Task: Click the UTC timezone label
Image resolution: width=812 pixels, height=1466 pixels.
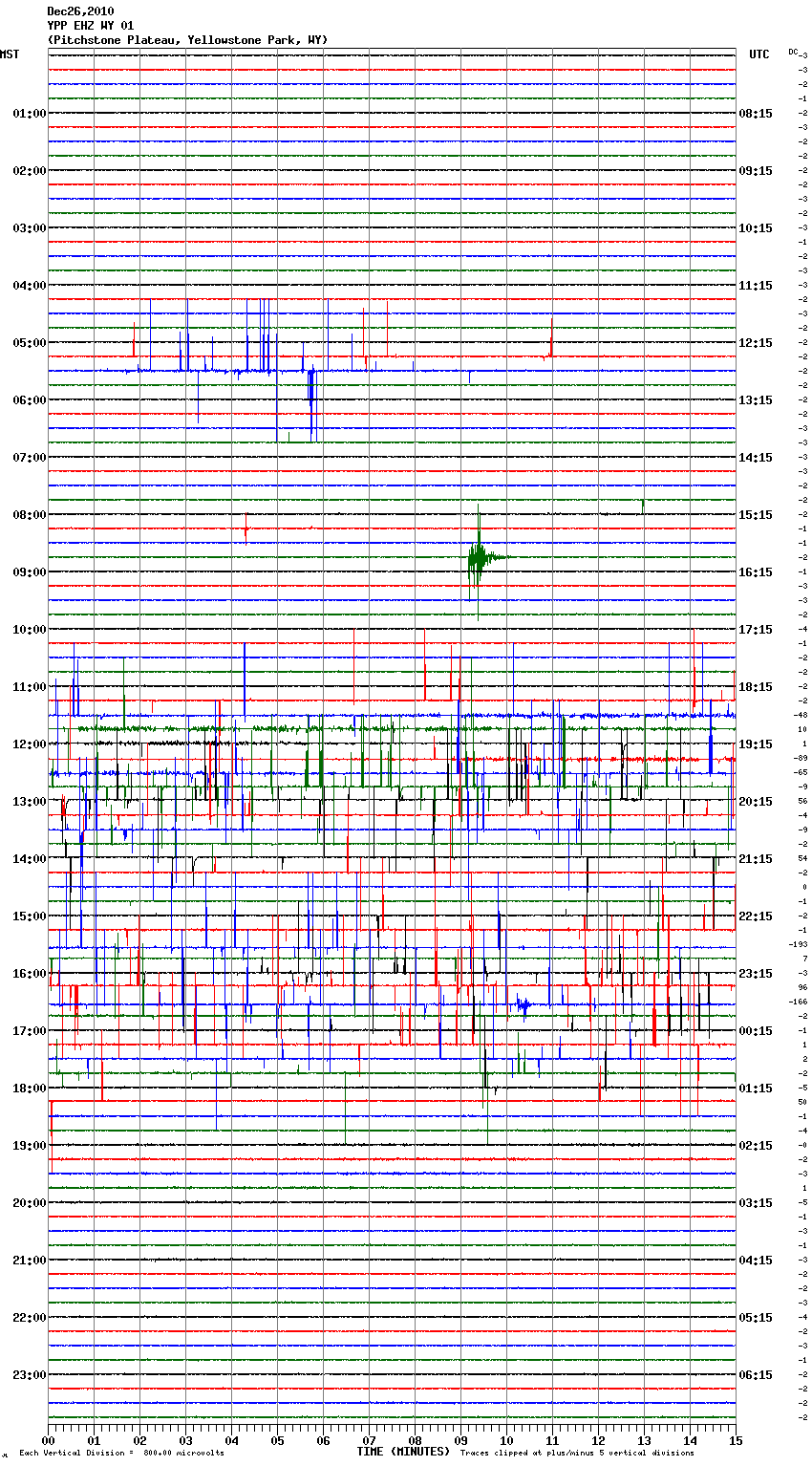Action: click(759, 54)
